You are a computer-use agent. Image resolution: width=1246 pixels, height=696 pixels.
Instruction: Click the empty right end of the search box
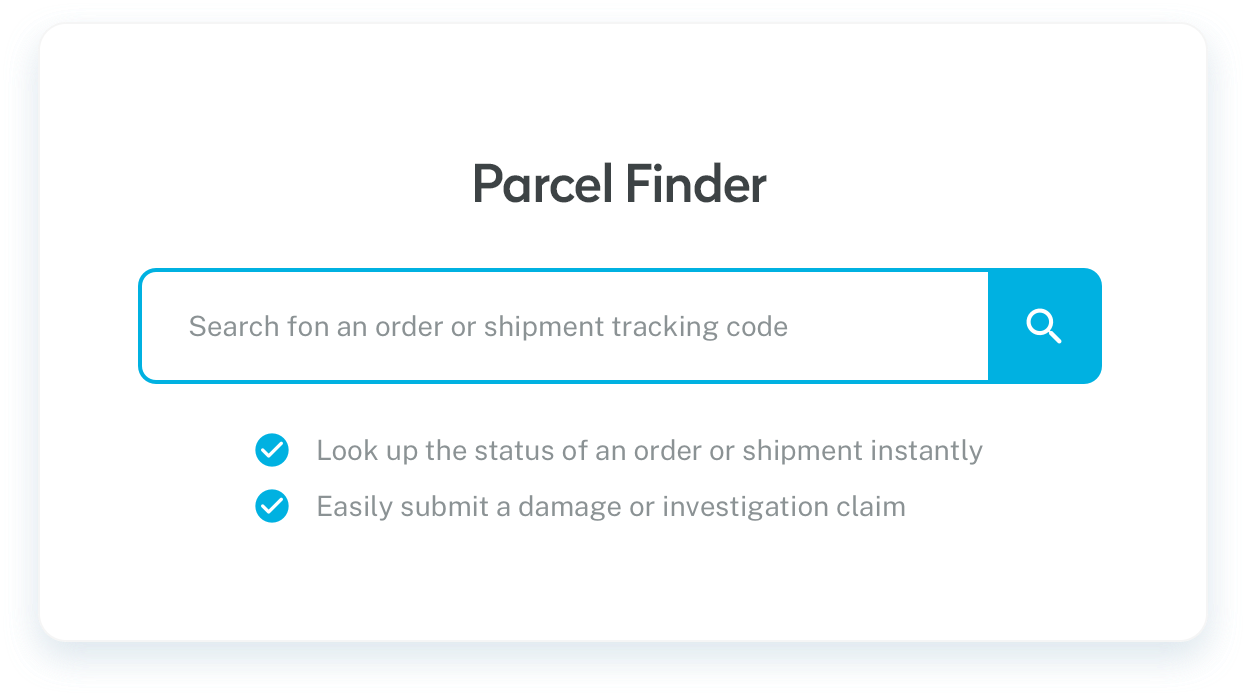(900, 326)
